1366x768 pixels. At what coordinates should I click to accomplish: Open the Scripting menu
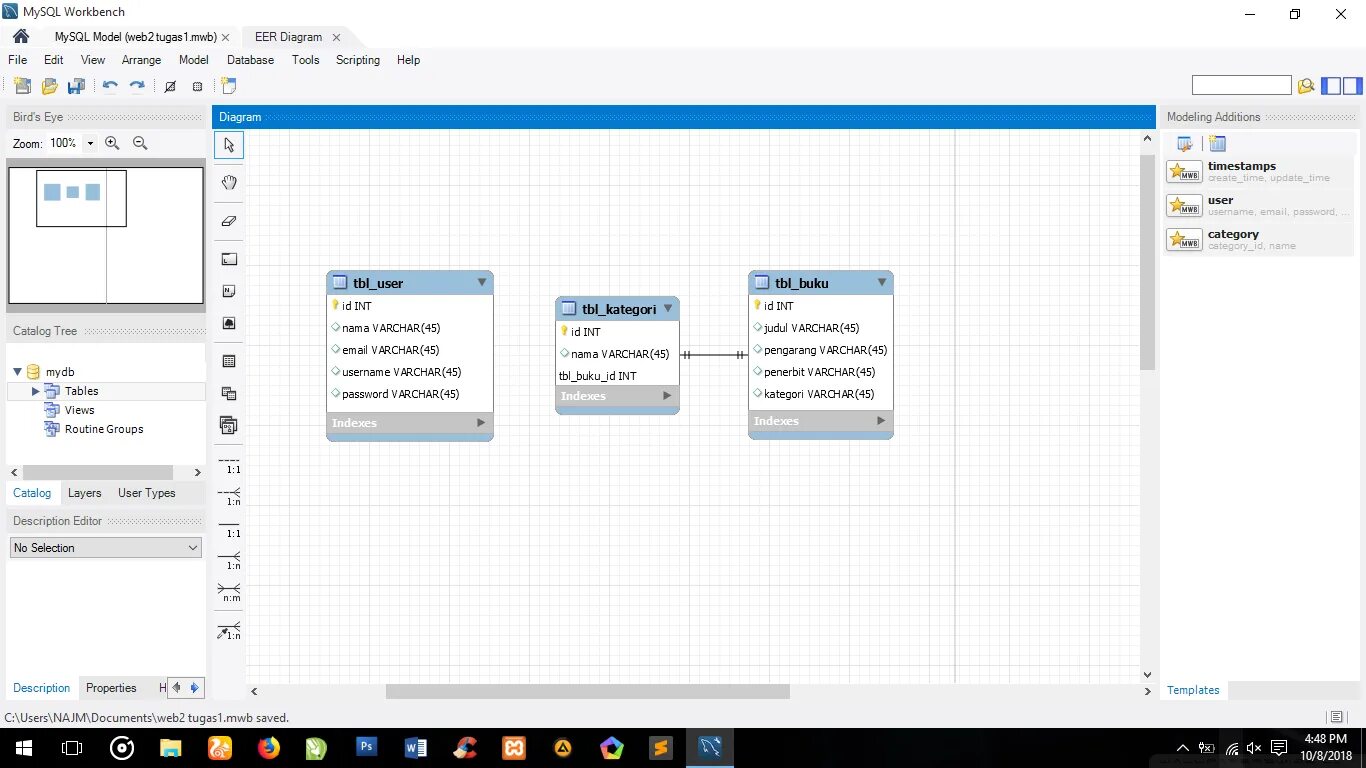point(358,60)
